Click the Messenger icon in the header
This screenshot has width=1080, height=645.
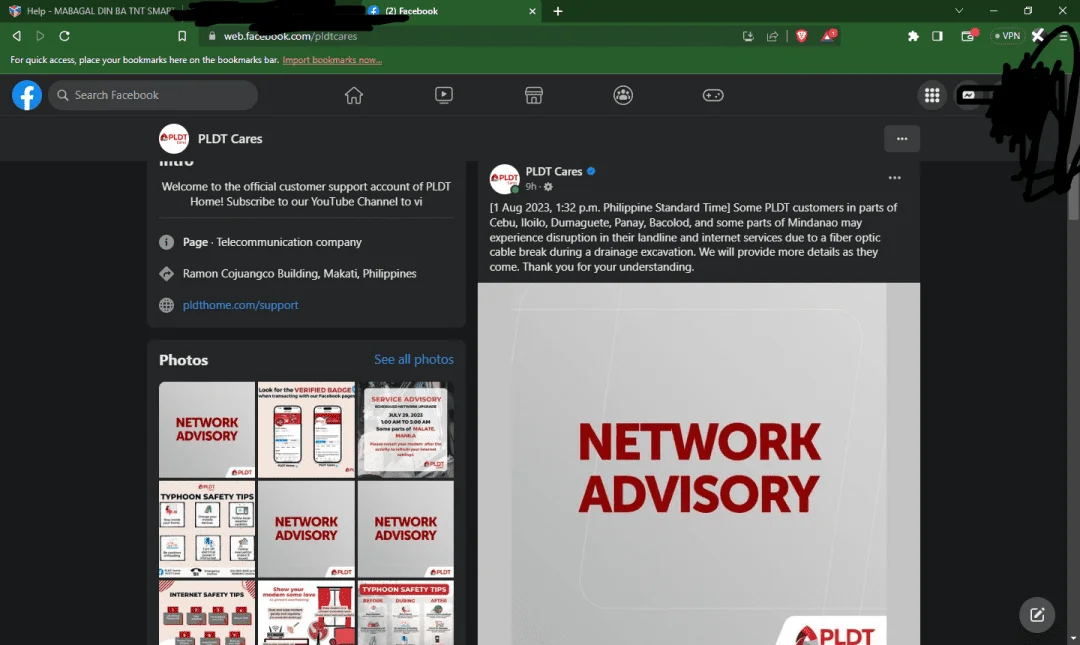(968, 95)
